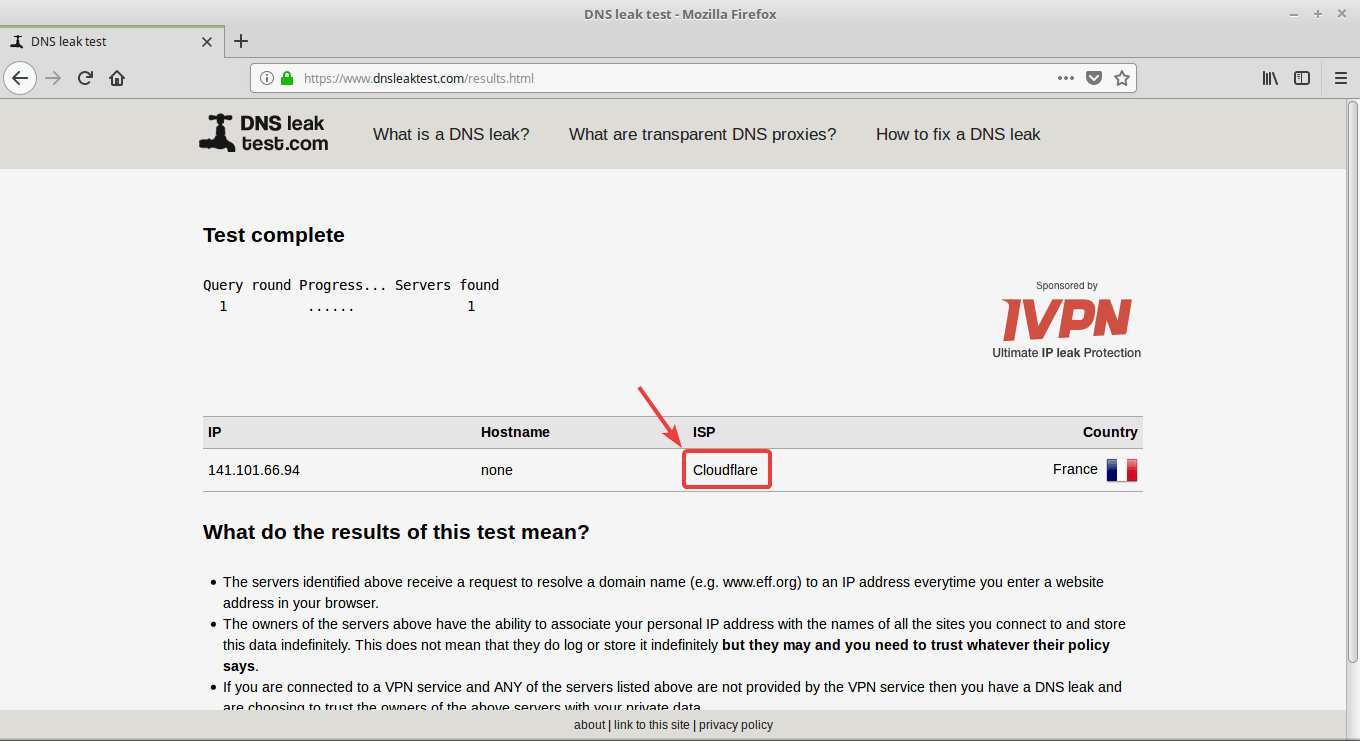Click the 'about' footer link
The width and height of the screenshot is (1360, 741).
[589, 725]
